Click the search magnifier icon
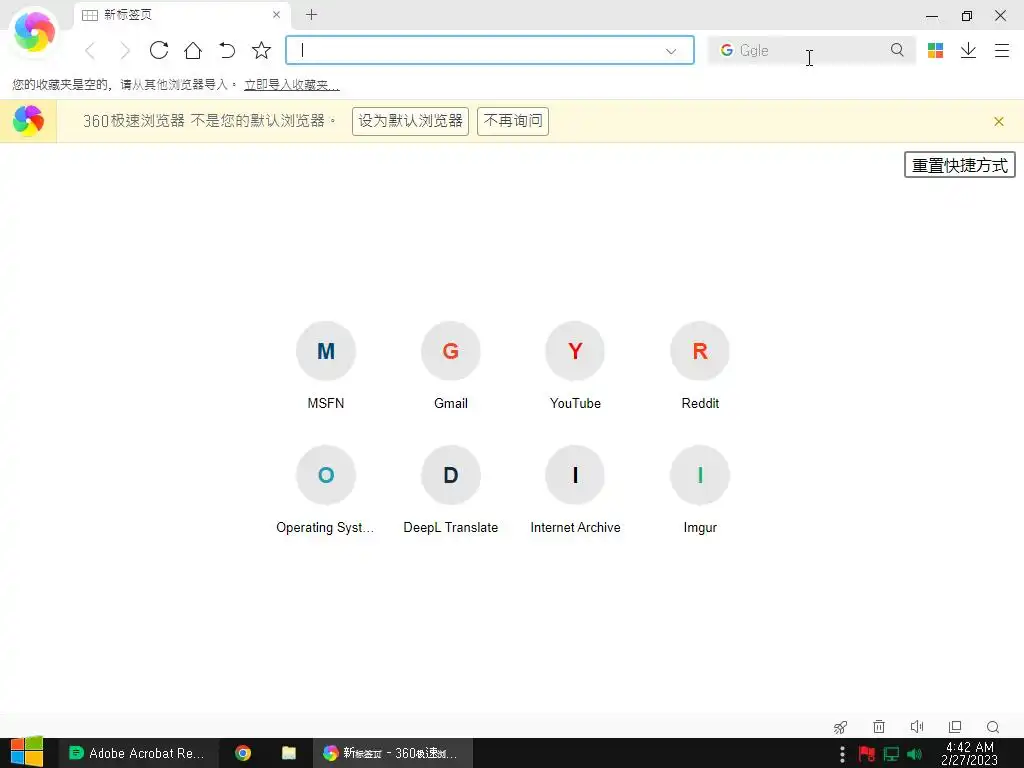1024x768 pixels. point(897,50)
